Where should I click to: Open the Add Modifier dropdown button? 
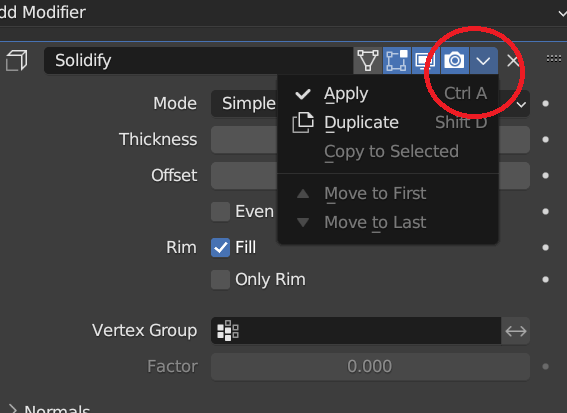click(x=284, y=13)
